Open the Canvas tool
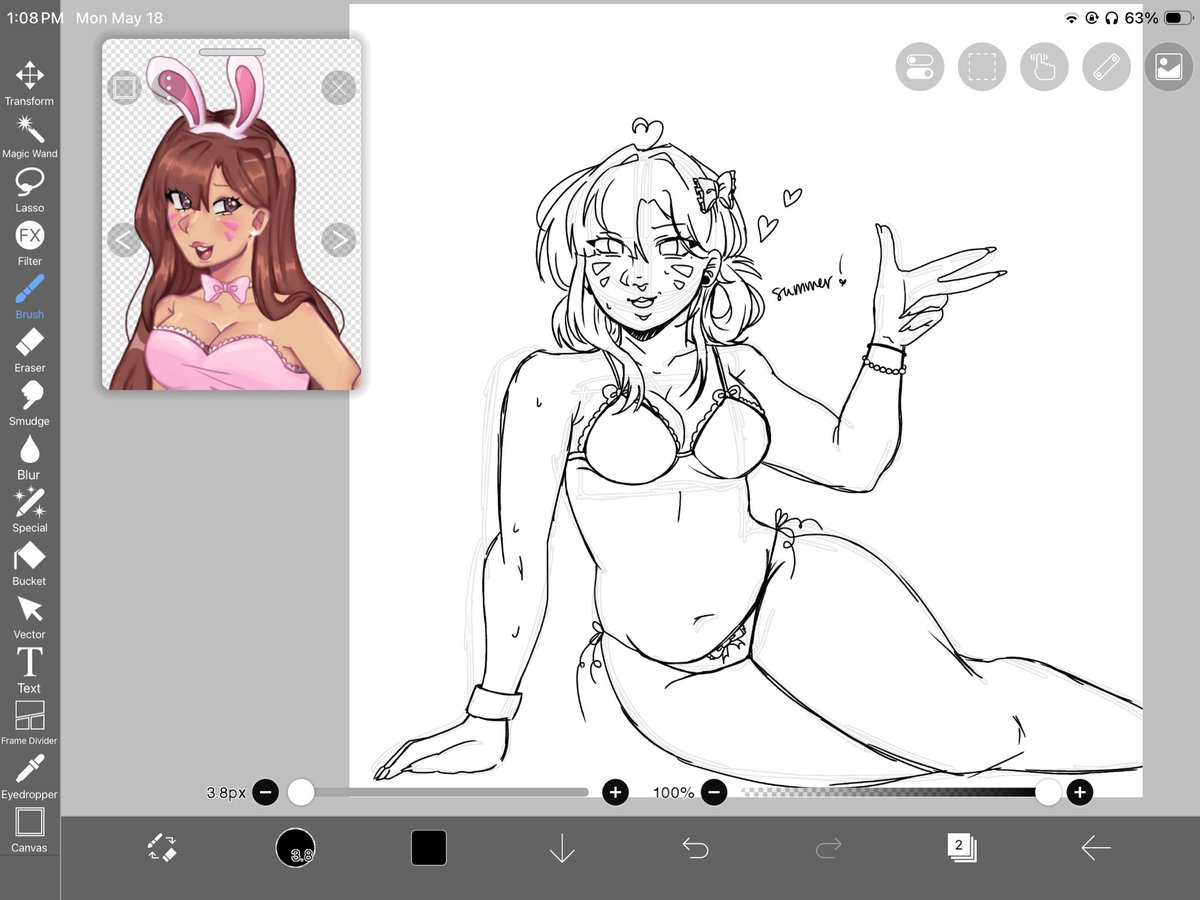 pyautogui.click(x=29, y=830)
